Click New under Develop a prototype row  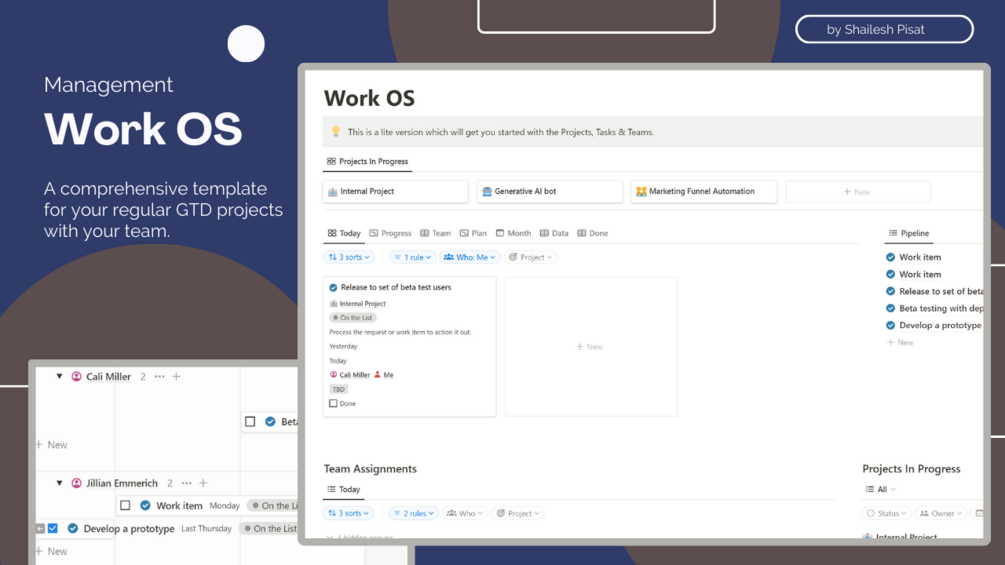tap(52, 551)
